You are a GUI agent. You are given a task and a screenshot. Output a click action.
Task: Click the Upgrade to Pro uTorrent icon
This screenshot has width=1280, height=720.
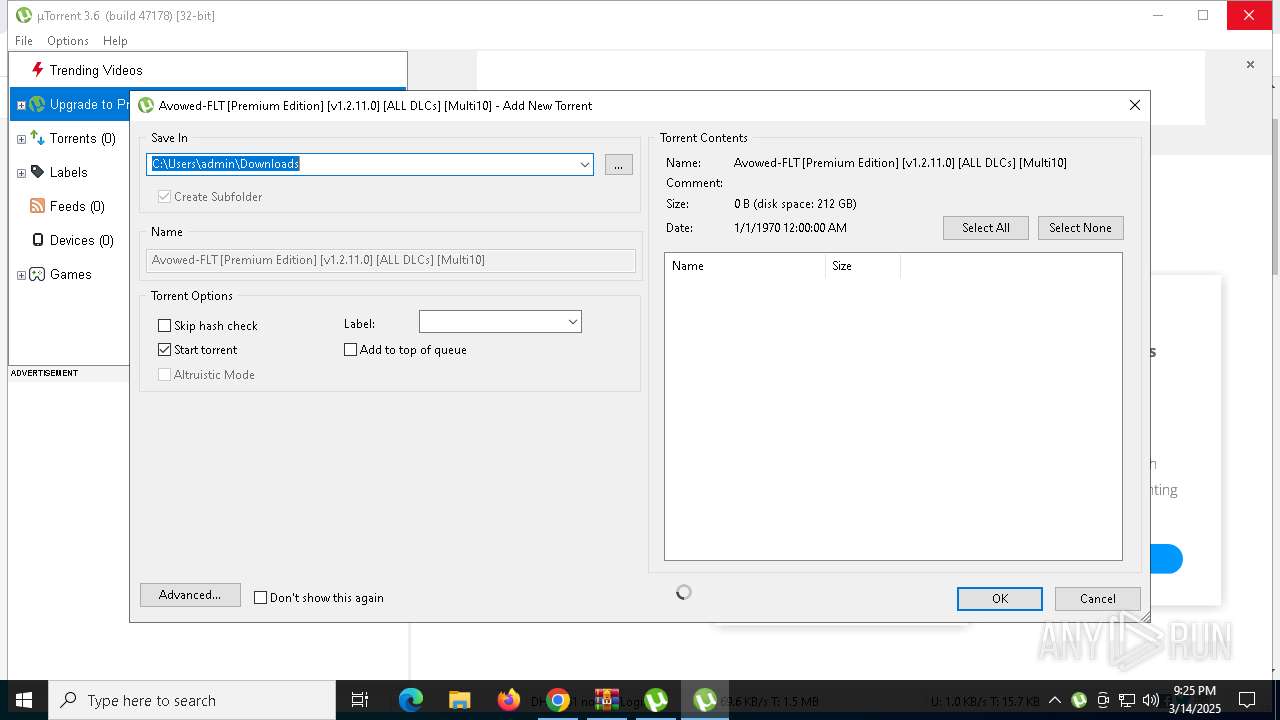click(x=38, y=104)
